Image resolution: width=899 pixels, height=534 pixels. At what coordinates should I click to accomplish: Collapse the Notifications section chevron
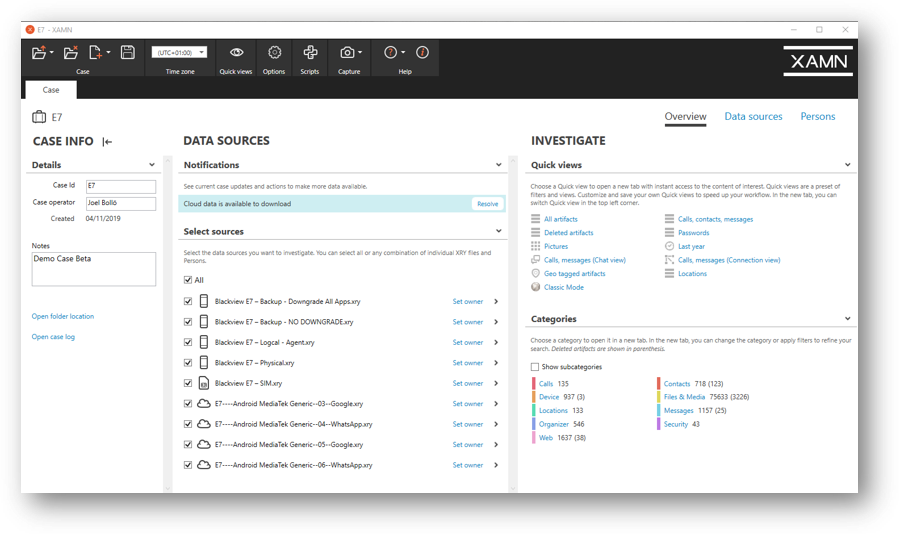[498, 165]
